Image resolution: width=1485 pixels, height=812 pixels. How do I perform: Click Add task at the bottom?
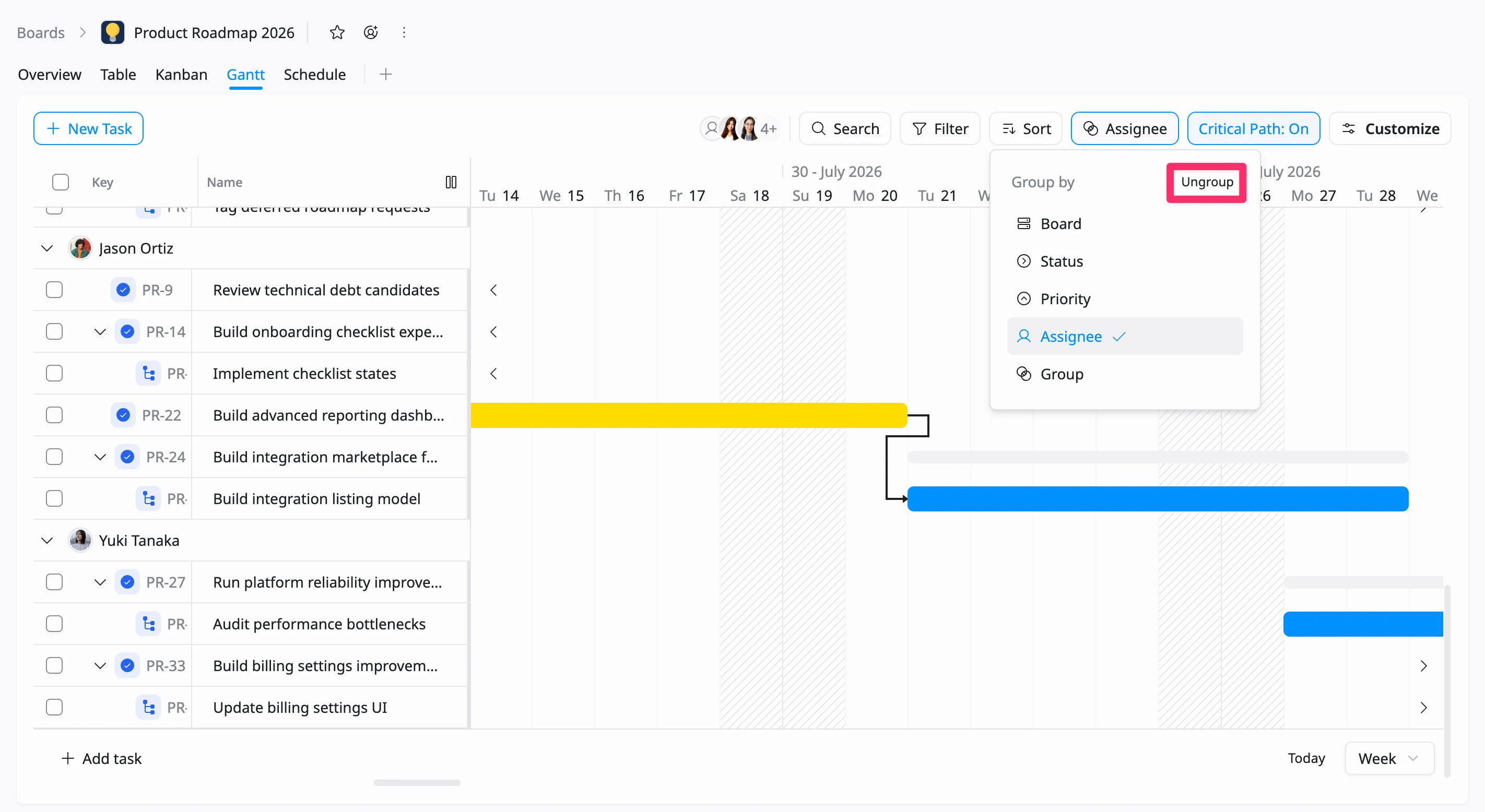pos(101,758)
